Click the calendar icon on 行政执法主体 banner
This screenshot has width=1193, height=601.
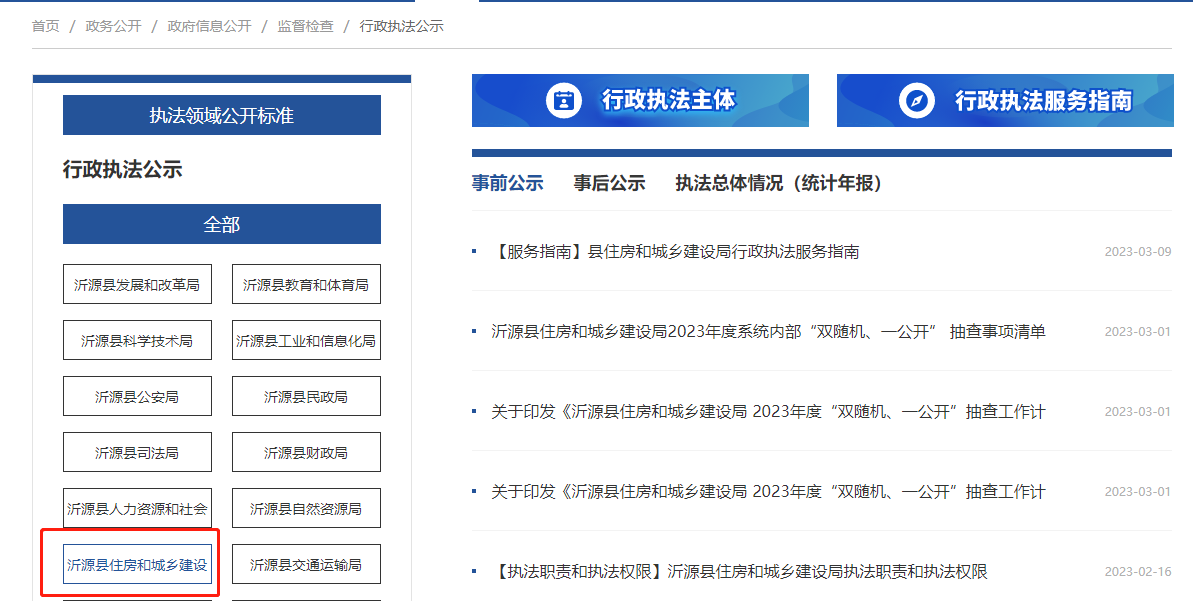(x=564, y=100)
